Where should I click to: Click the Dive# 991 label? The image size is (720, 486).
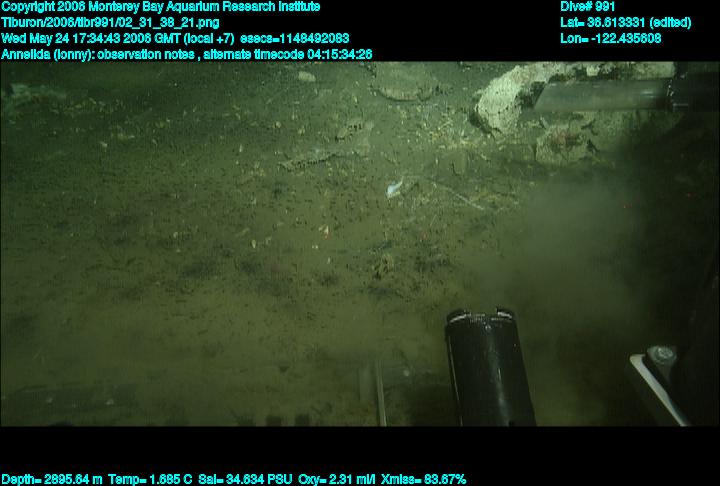click(587, 6)
